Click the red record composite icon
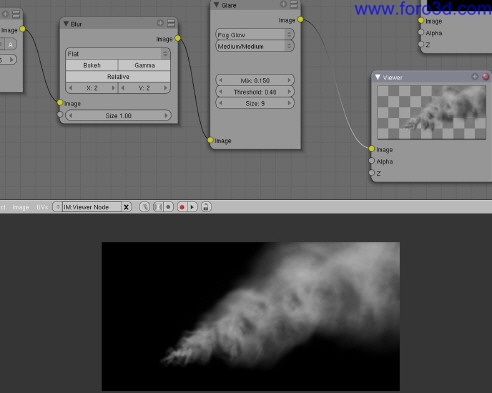This screenshot has height=393, width=492. pos(182,207)
